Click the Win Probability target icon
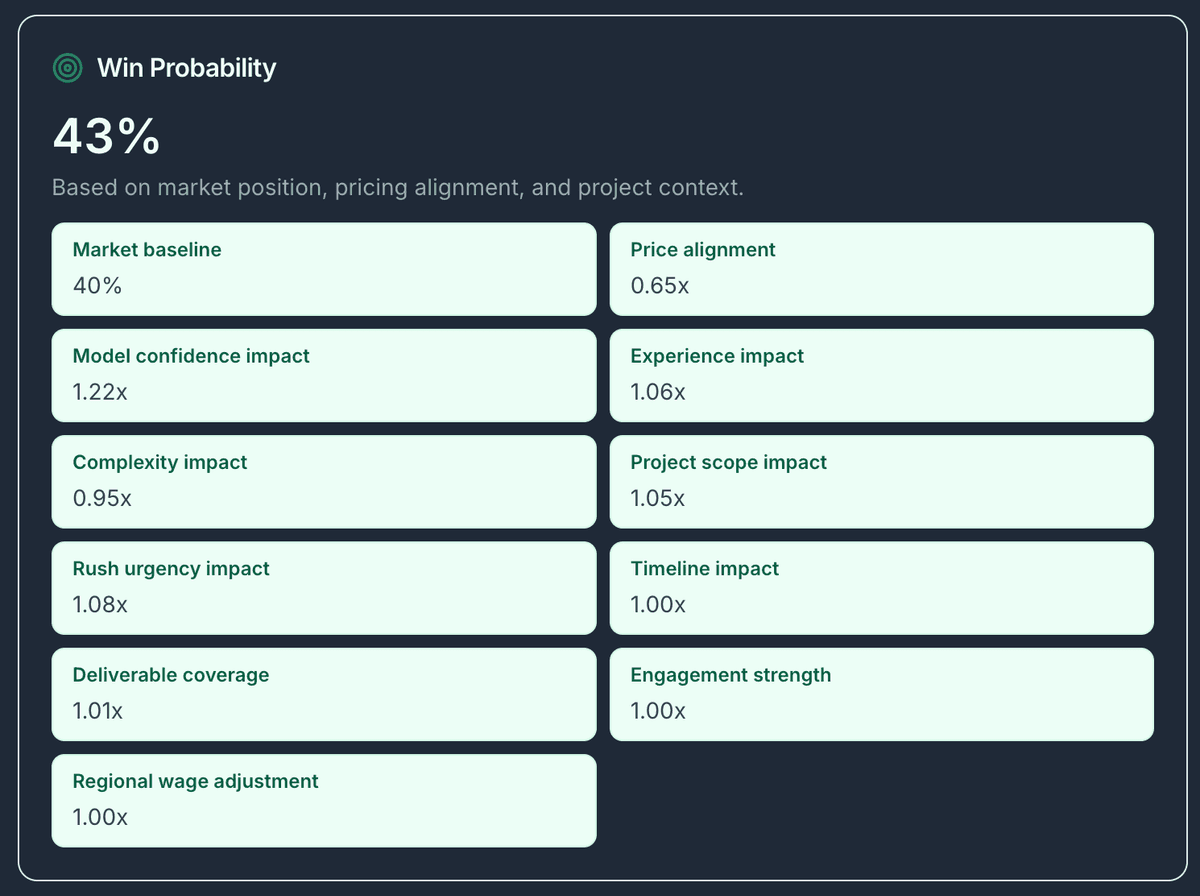The width and height of the screenshot is (1200, 896). 67,68
